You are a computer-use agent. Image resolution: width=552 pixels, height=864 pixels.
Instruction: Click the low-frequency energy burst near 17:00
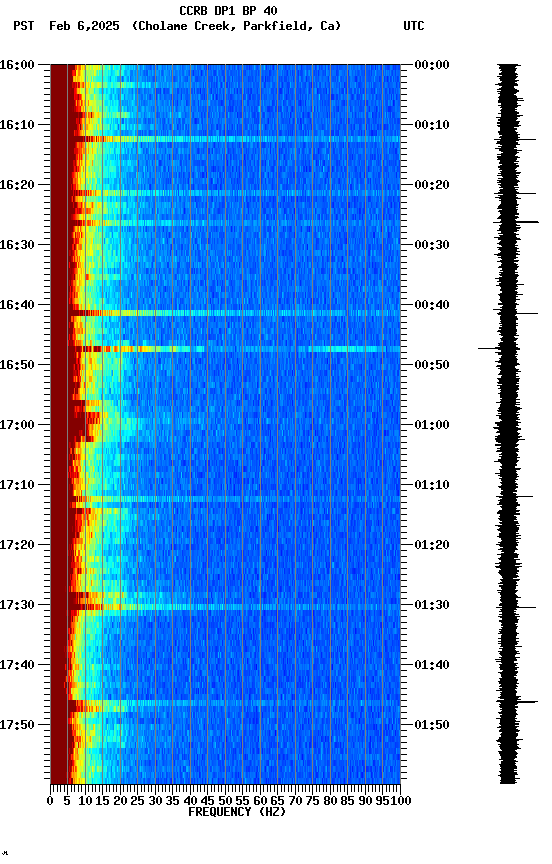[84, 424]
